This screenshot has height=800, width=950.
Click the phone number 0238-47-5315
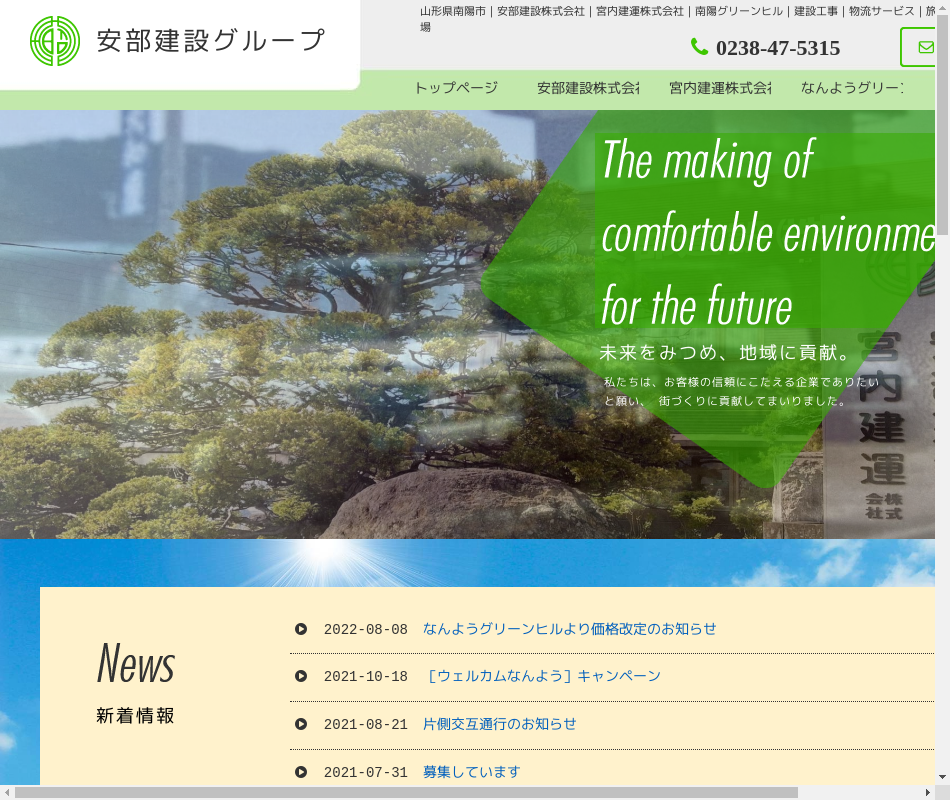[x=777, y=48]
